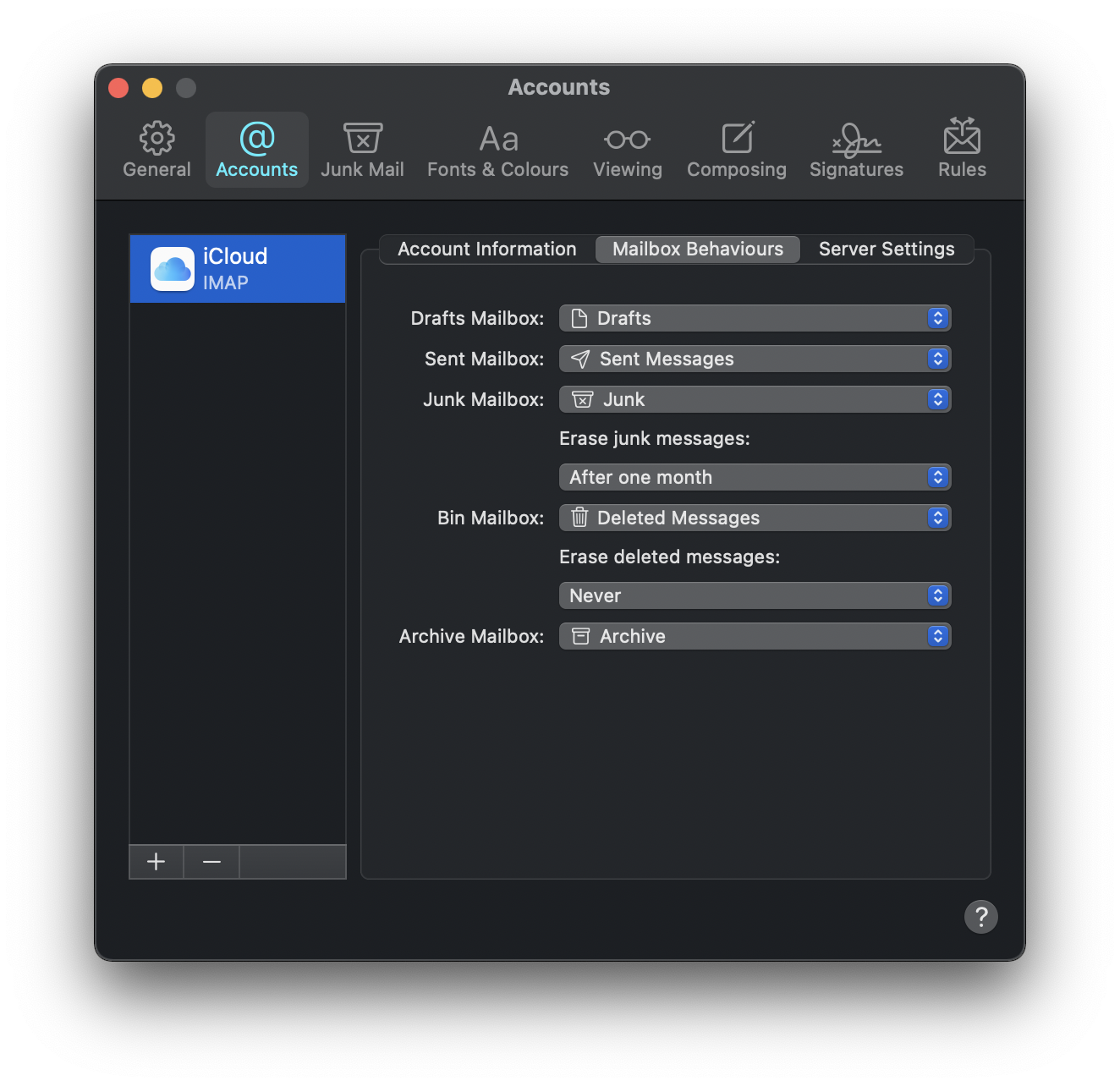Click the help question mark icon
The width and height of the screenshot is (1120, 1086).
[981, 916]
